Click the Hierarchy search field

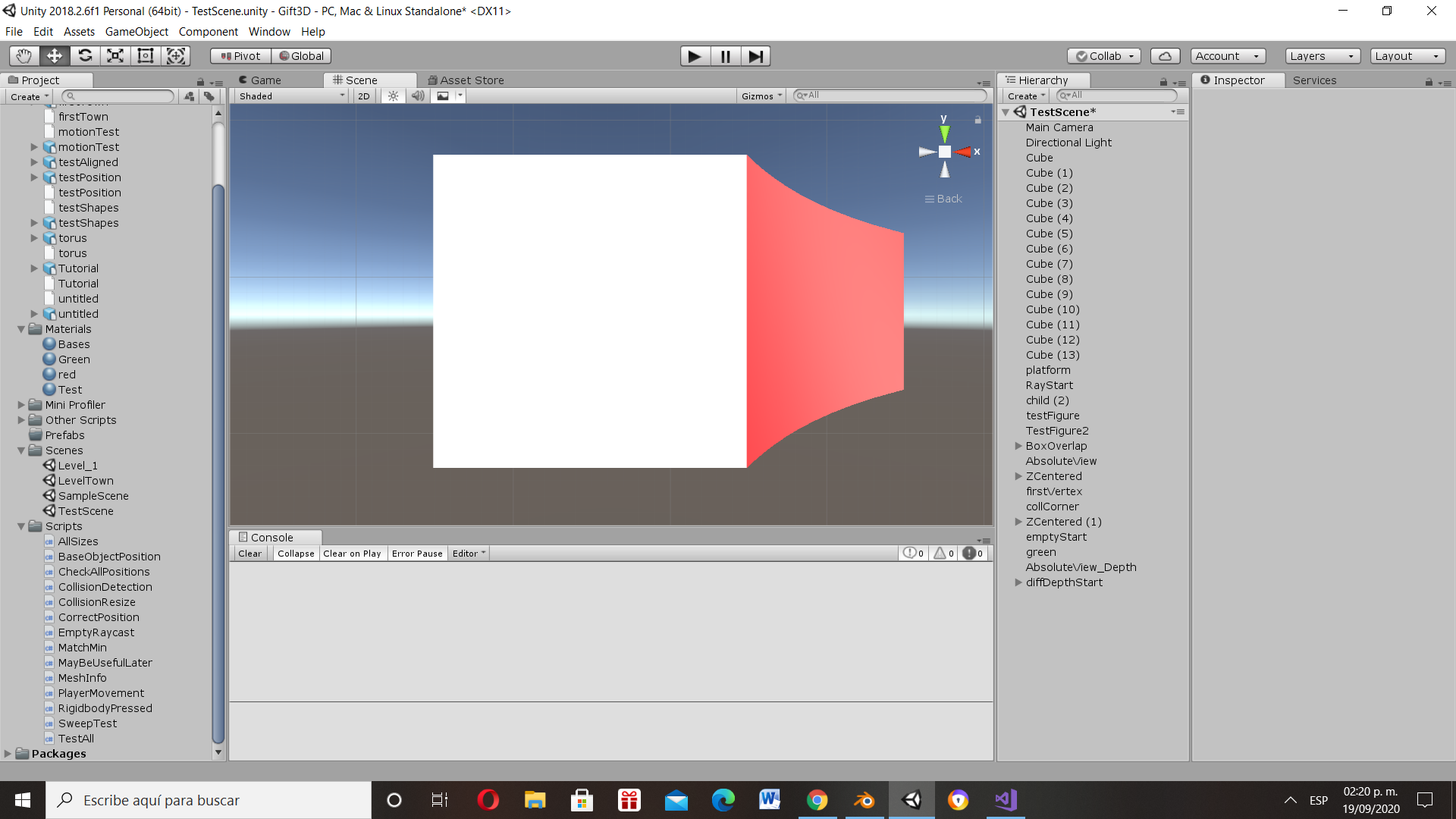1116,96
